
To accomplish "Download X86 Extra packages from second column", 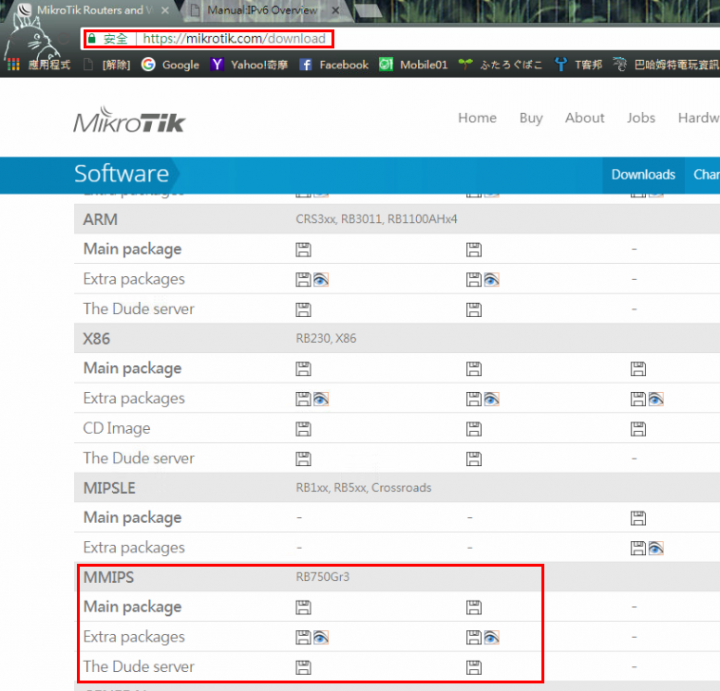I will (474, 399).
